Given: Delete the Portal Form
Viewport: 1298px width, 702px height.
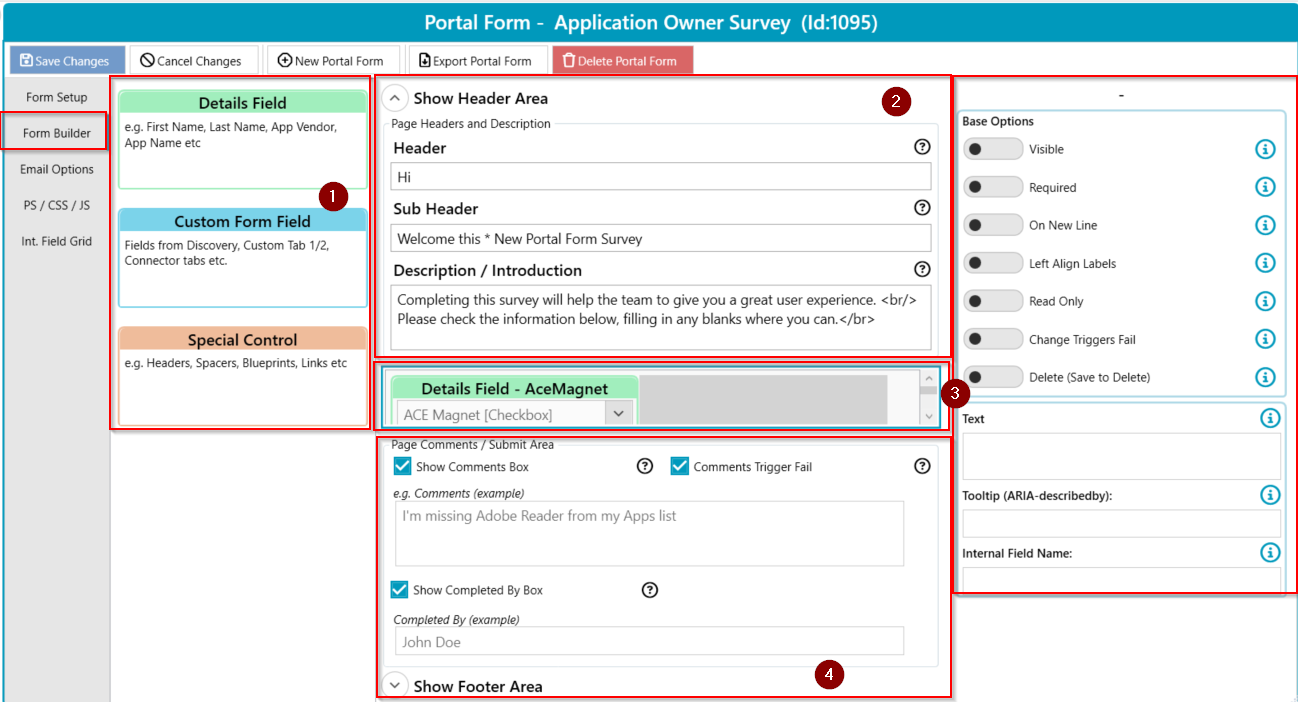Looking at the screenshot, I should (x=622, y=60).
